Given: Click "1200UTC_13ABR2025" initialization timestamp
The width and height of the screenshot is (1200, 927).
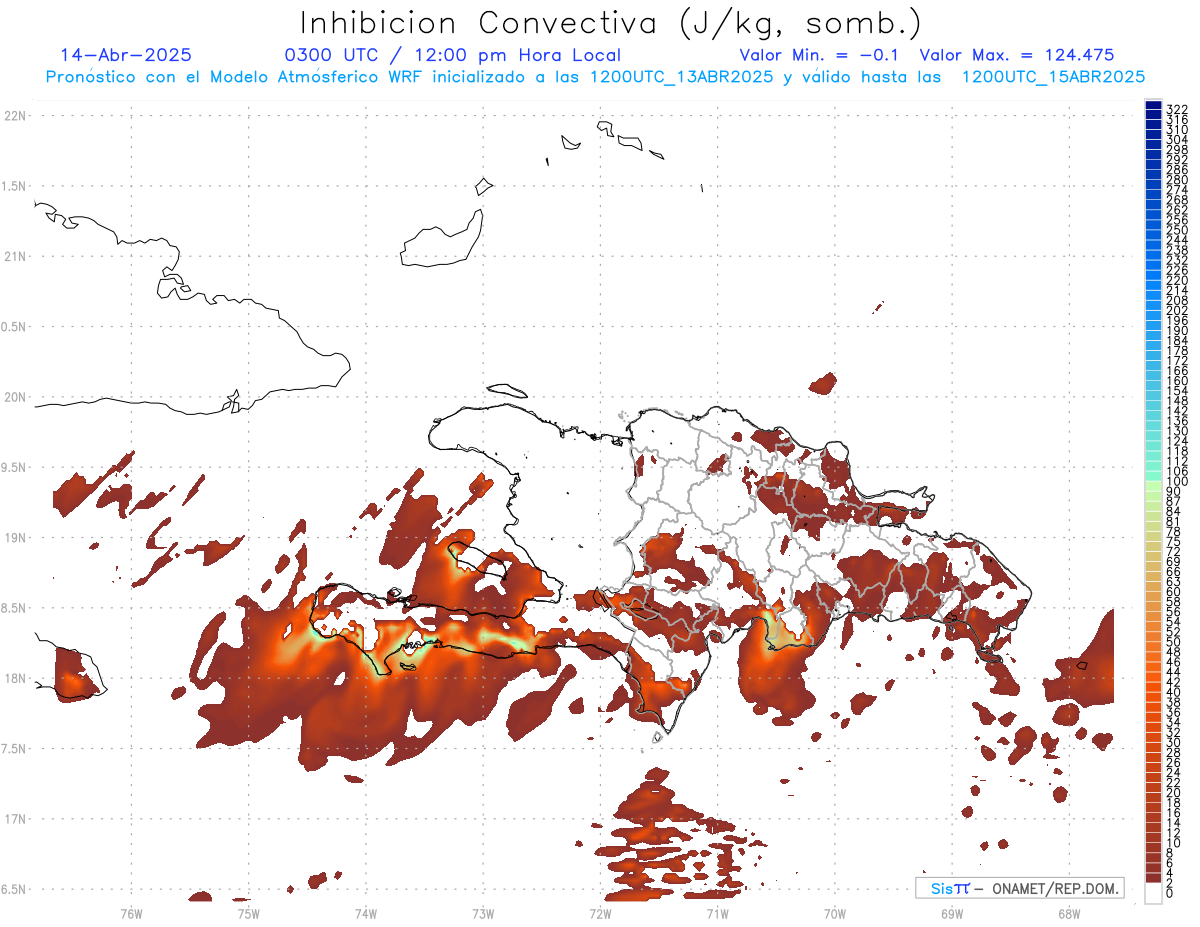Looking at the screenshot, I should pos(680,77).
